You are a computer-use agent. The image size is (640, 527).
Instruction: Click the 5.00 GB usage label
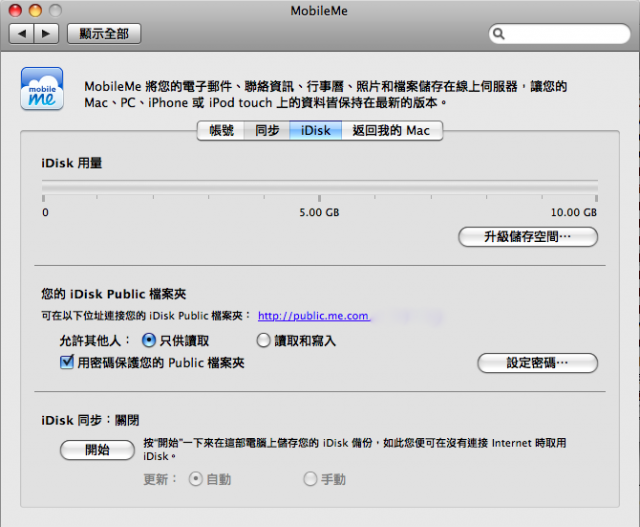coord(319,213)
